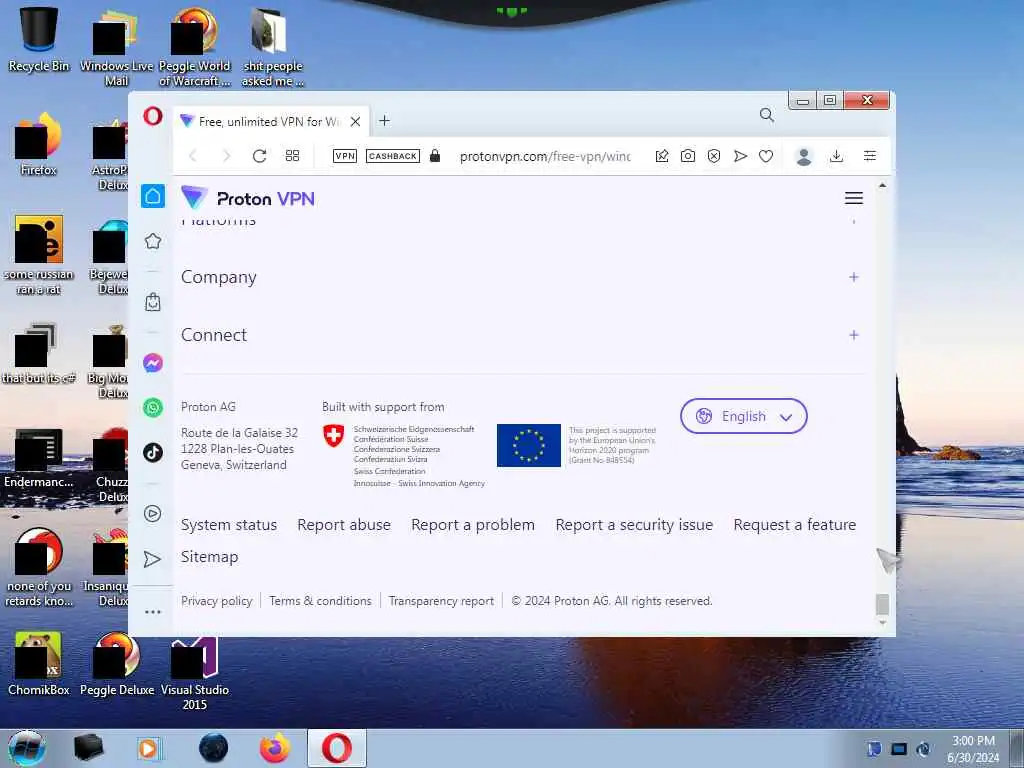View site security lock information
1024x768 pixels.
click(435, 155)
